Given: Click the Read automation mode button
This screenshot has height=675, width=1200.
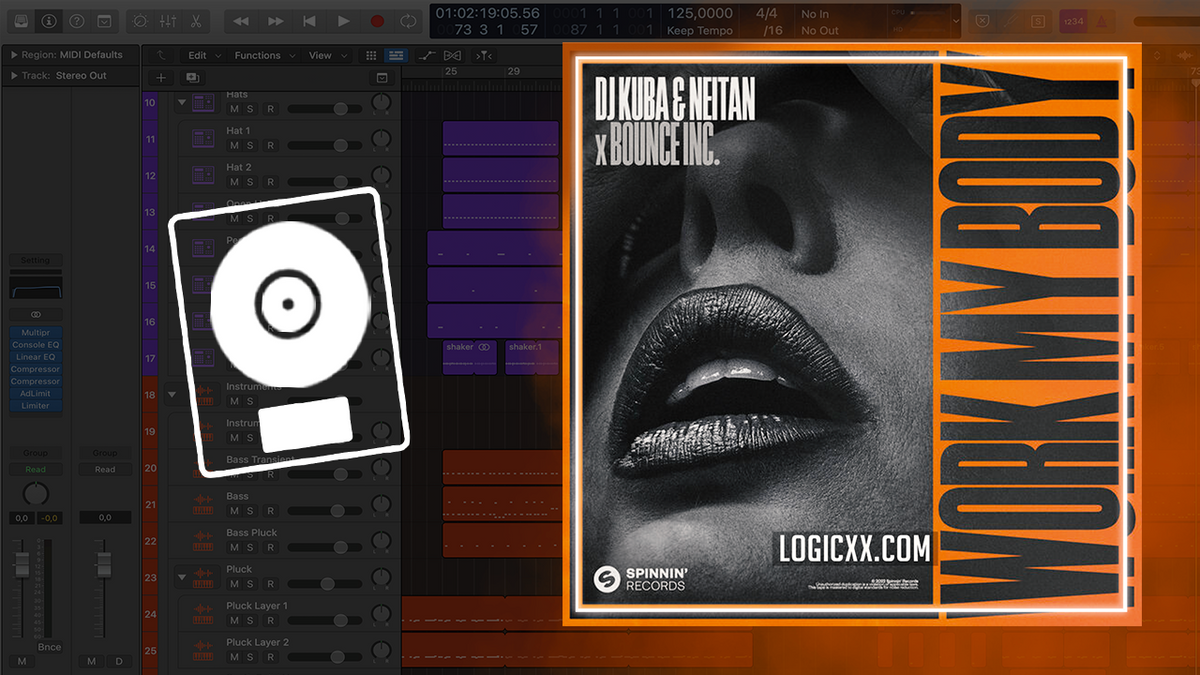Looking at the screenshot, I should coord(36,468).
